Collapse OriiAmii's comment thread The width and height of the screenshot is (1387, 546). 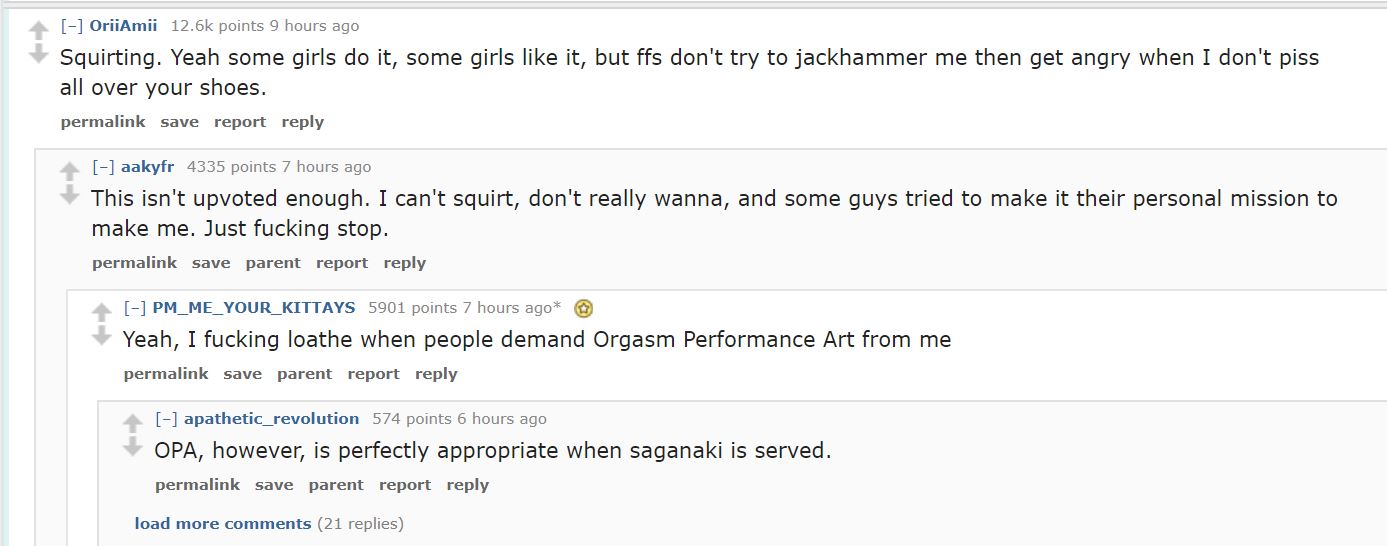tap(71, 26)
